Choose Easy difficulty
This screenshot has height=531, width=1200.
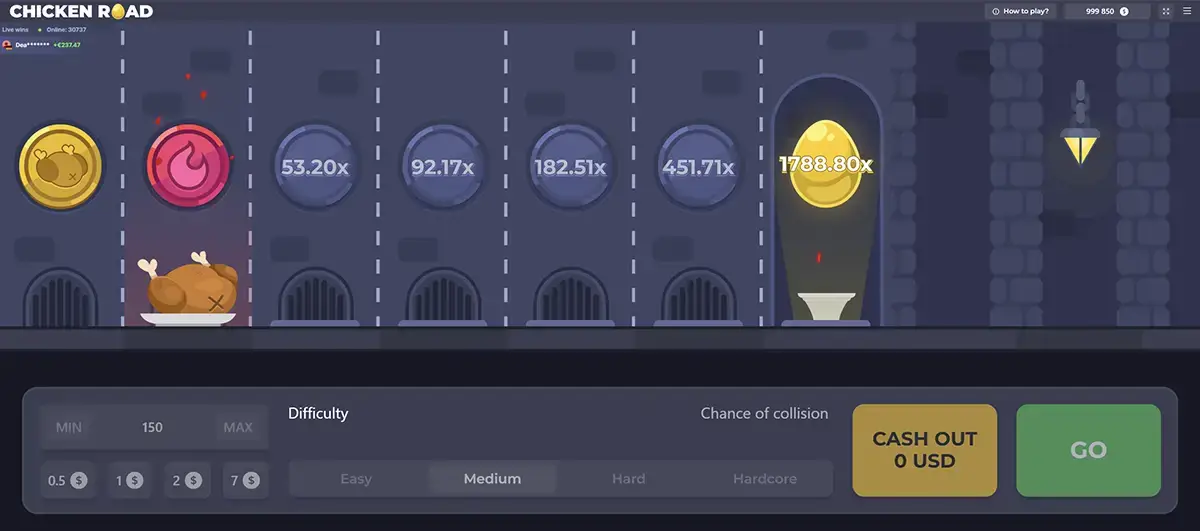point(356,479)
